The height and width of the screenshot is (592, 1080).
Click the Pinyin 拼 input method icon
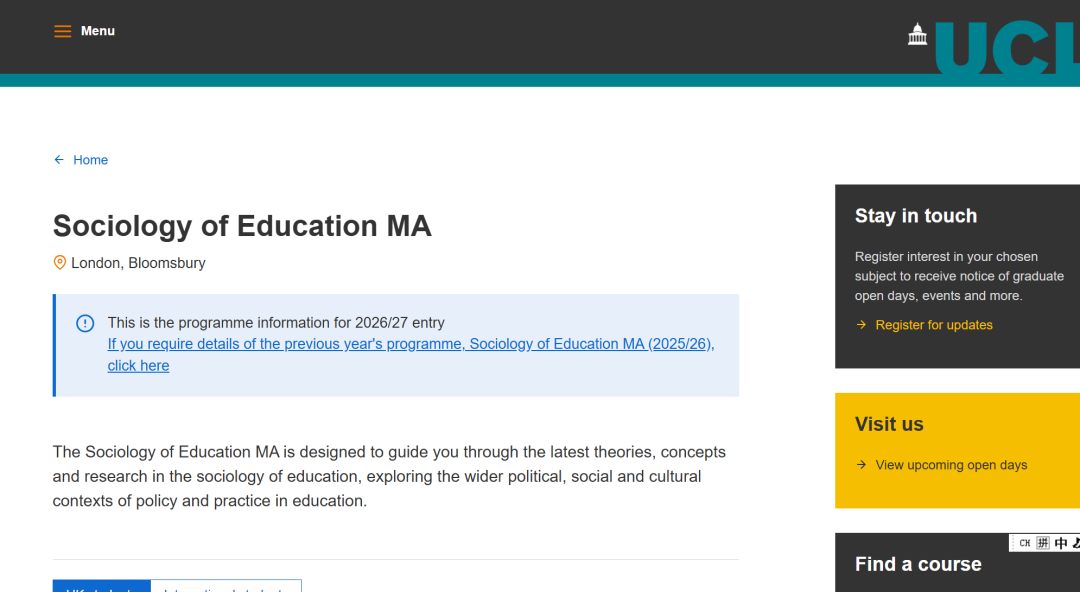point(1043,543)
